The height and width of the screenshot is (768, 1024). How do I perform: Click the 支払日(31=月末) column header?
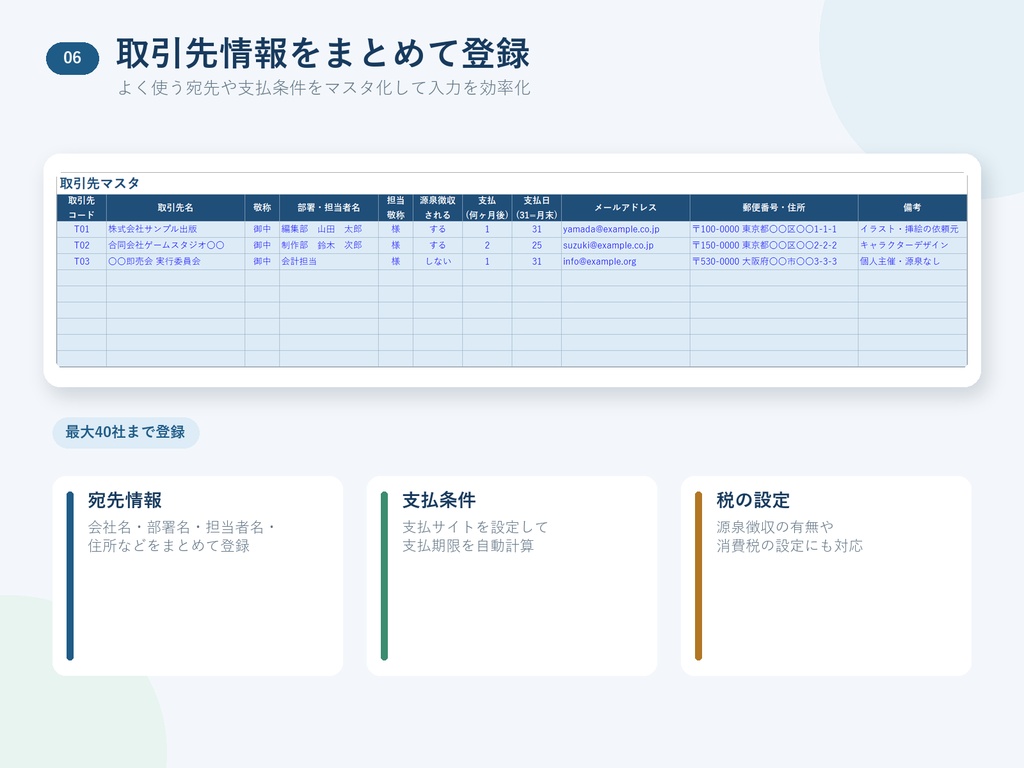pyautogui.click(x=537, y=208)
